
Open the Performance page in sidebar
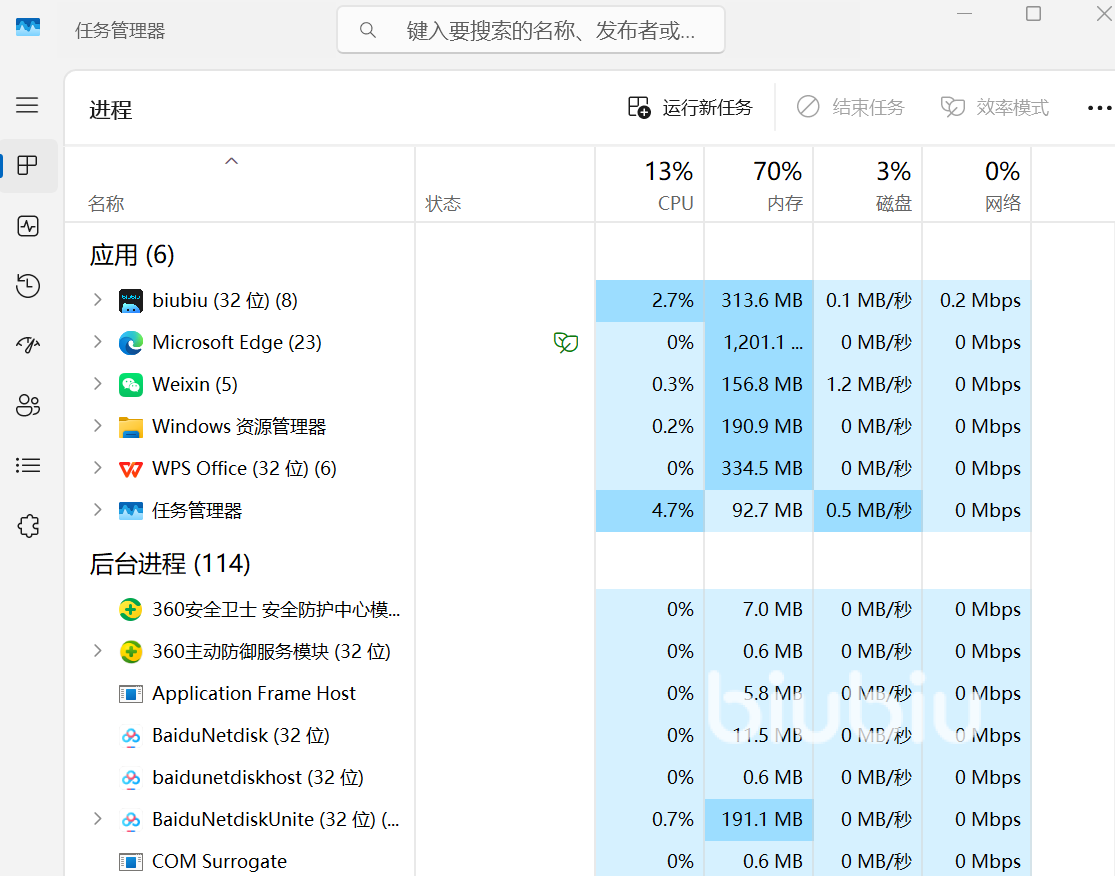pyautogui.click(x=28, y=226)
